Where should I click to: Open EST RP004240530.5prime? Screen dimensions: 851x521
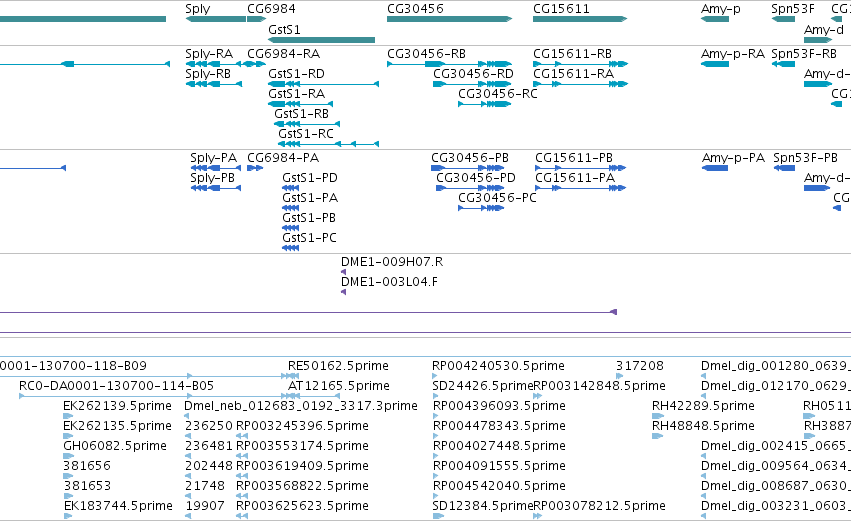pos(498,366)
